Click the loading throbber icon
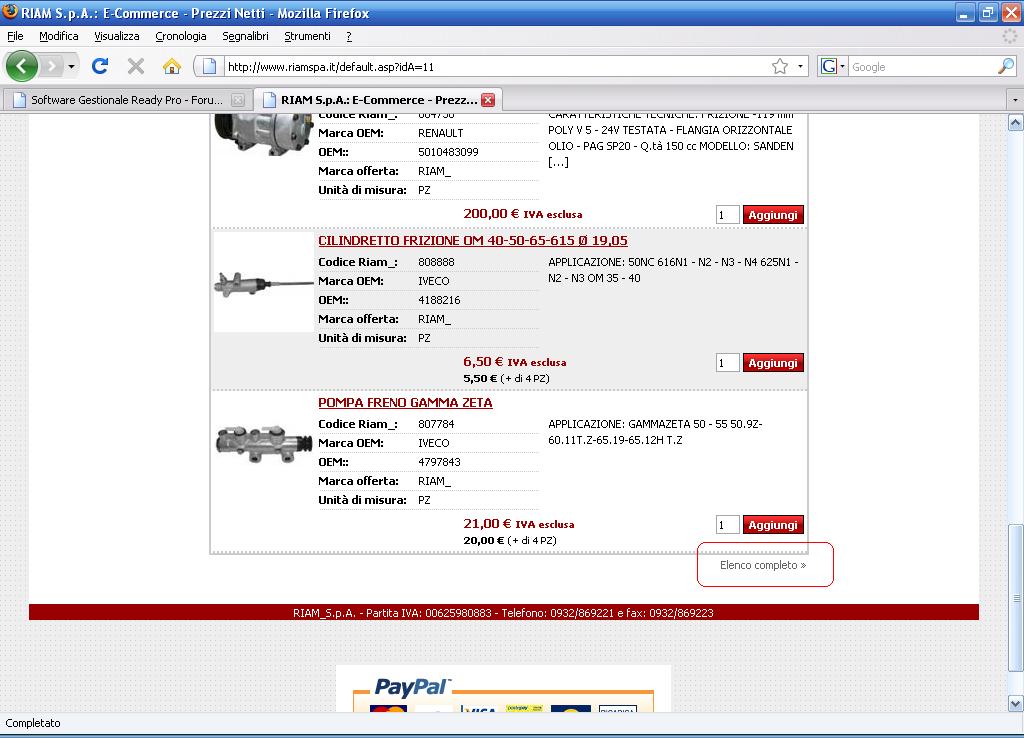The width and height of the screenshot is (1024, 738). click(1010, 37)
